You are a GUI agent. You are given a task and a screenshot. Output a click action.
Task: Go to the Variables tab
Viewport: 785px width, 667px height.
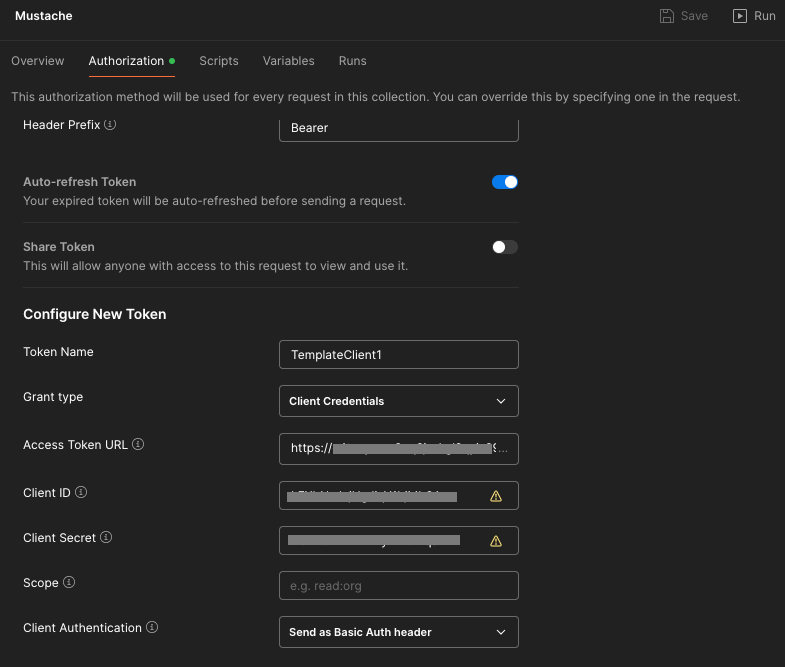(288, 61)
